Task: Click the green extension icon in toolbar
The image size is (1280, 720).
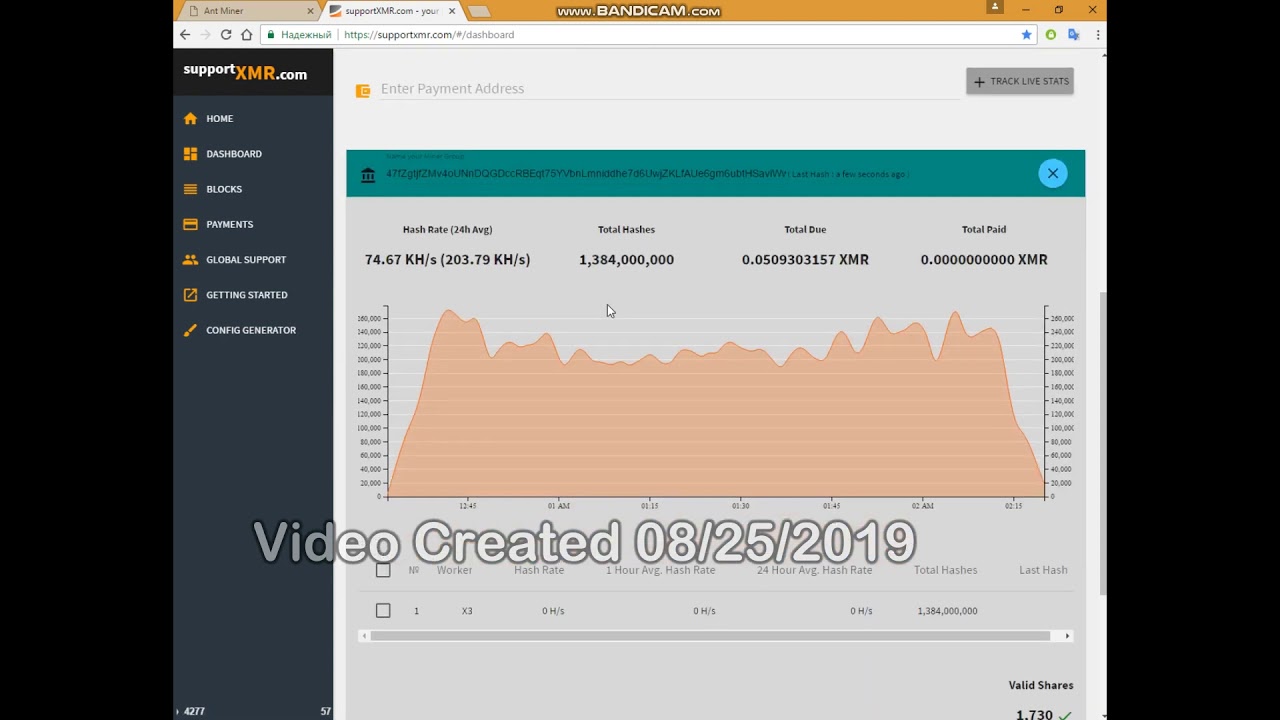Action: [x=1050, y=34]
